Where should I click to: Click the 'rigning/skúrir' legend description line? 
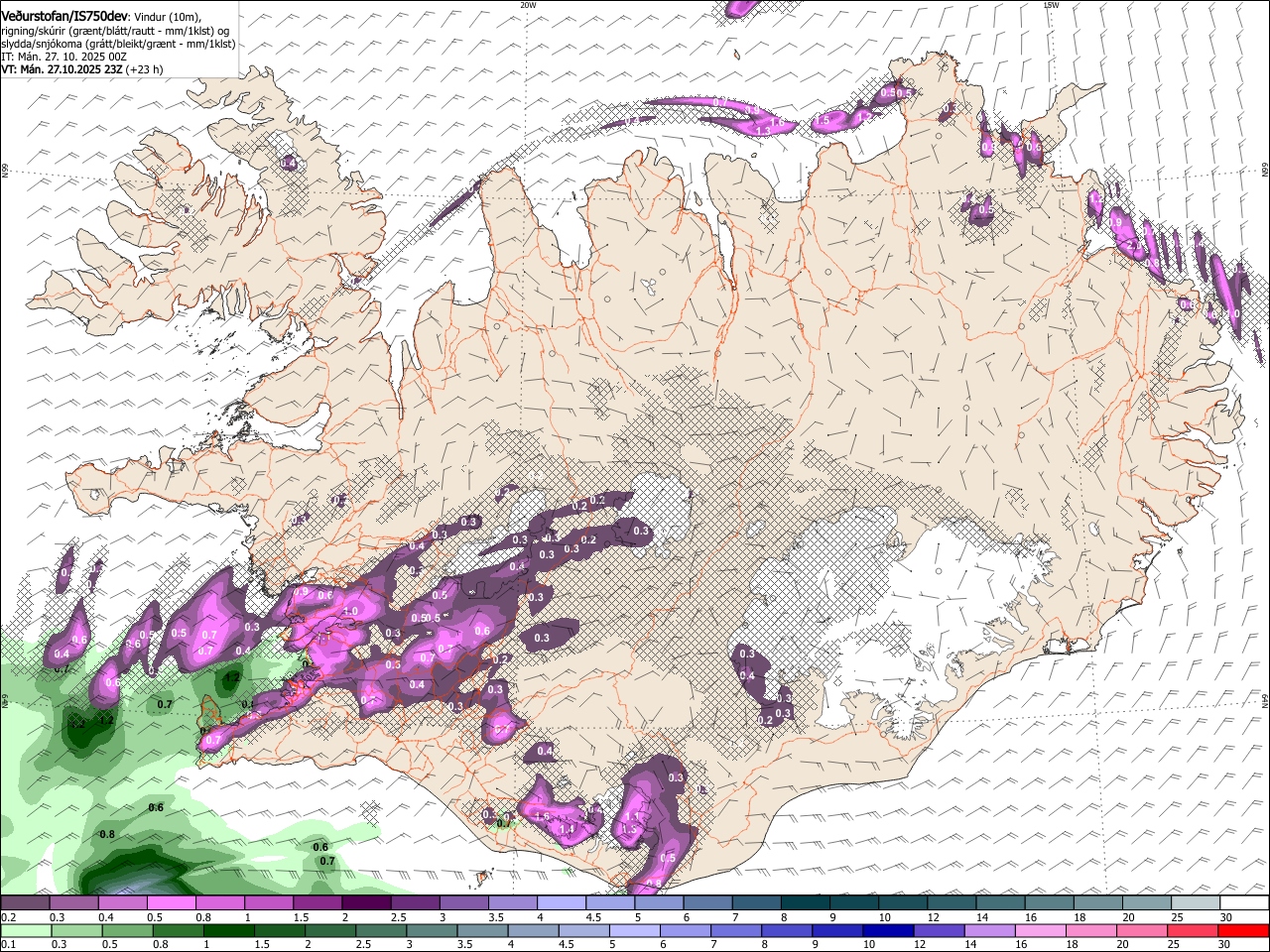(x=115, y=31)
